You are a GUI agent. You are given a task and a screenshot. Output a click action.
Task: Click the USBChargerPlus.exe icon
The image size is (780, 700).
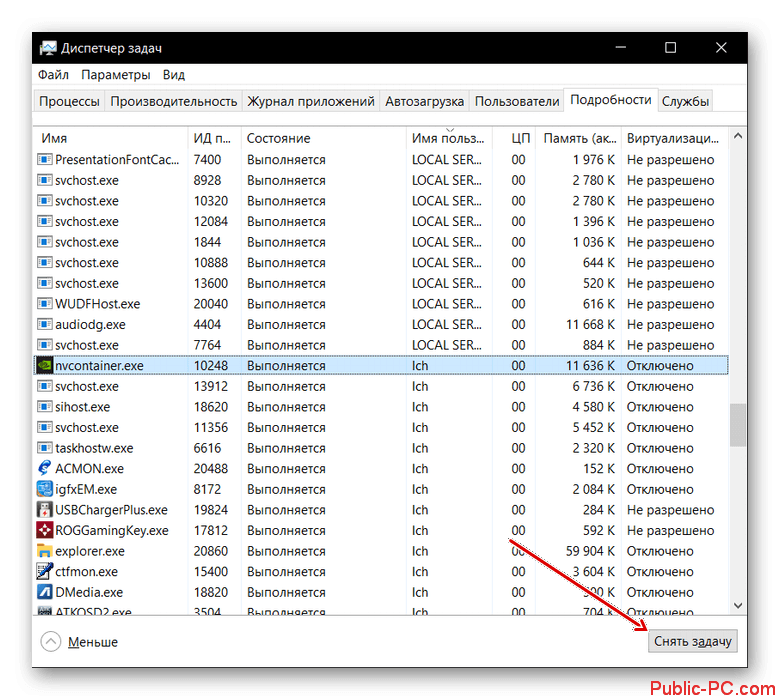[x=45, y=510]
